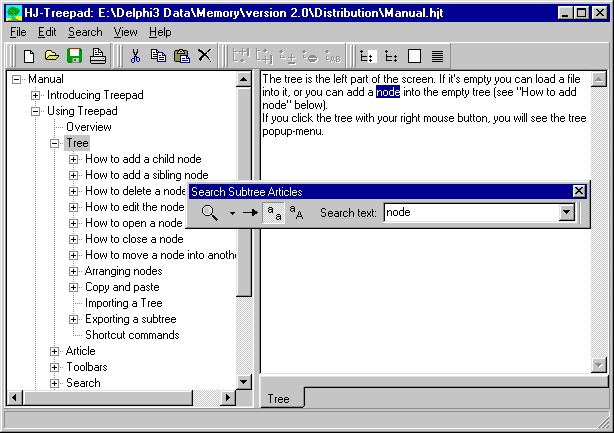Click the article pane's scroll up arrow
The image size is (614, 433).
pos(599,80)
